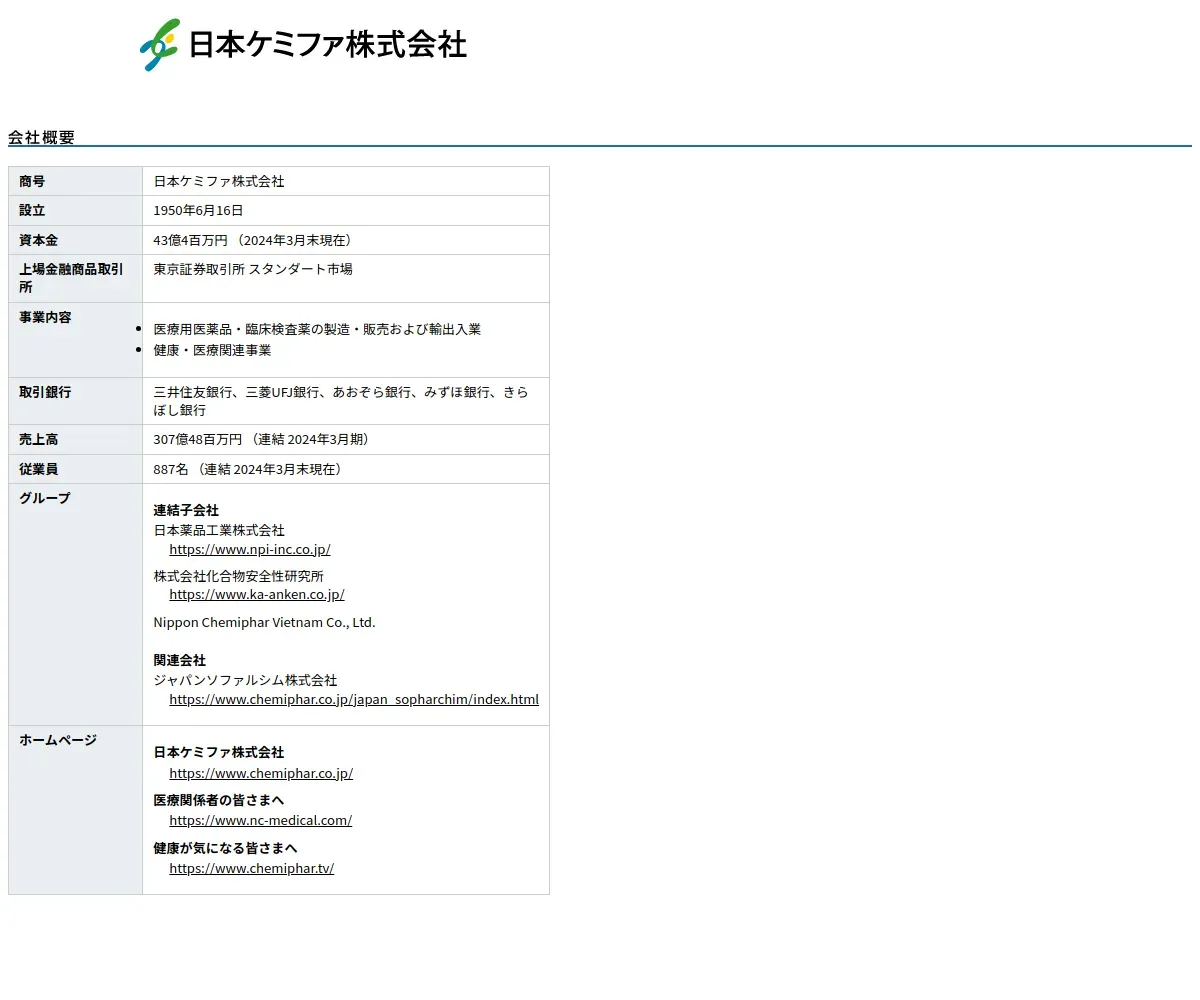Screen dimensions: 1200x1000
Task: Click the founding date 1950年6月16日
Action: click(x=198, y=210)
